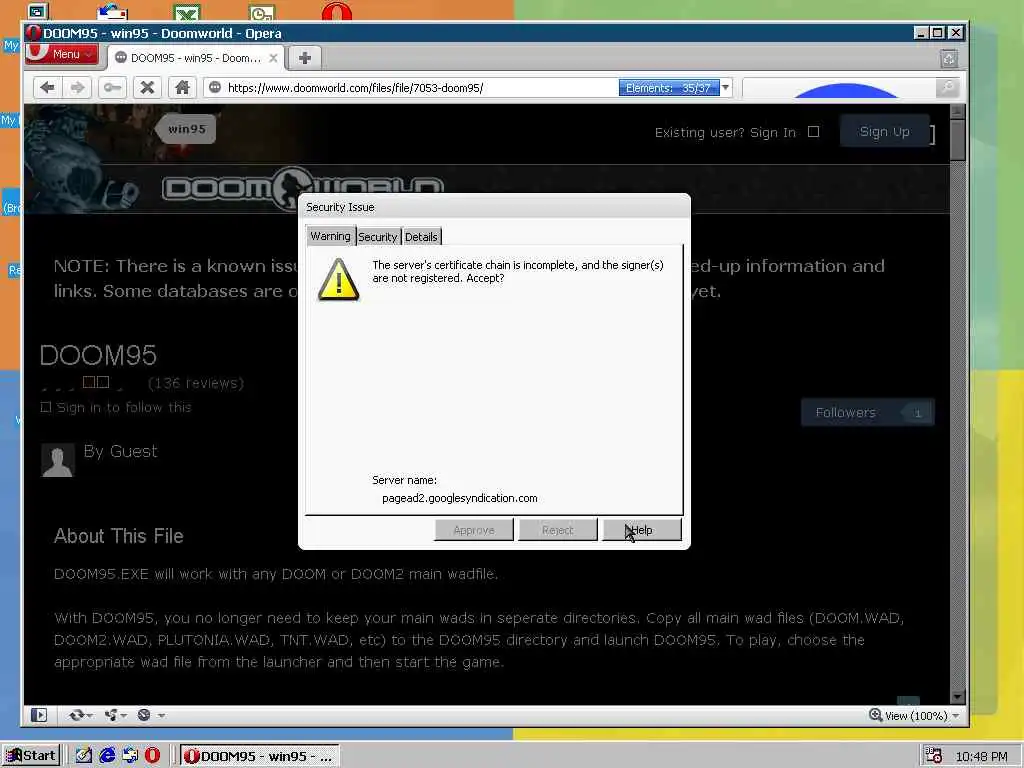Open the closed tabs trash icon
Viewport: 1024px width, 768px height.
pyautogui.click(x=949, y=59)
